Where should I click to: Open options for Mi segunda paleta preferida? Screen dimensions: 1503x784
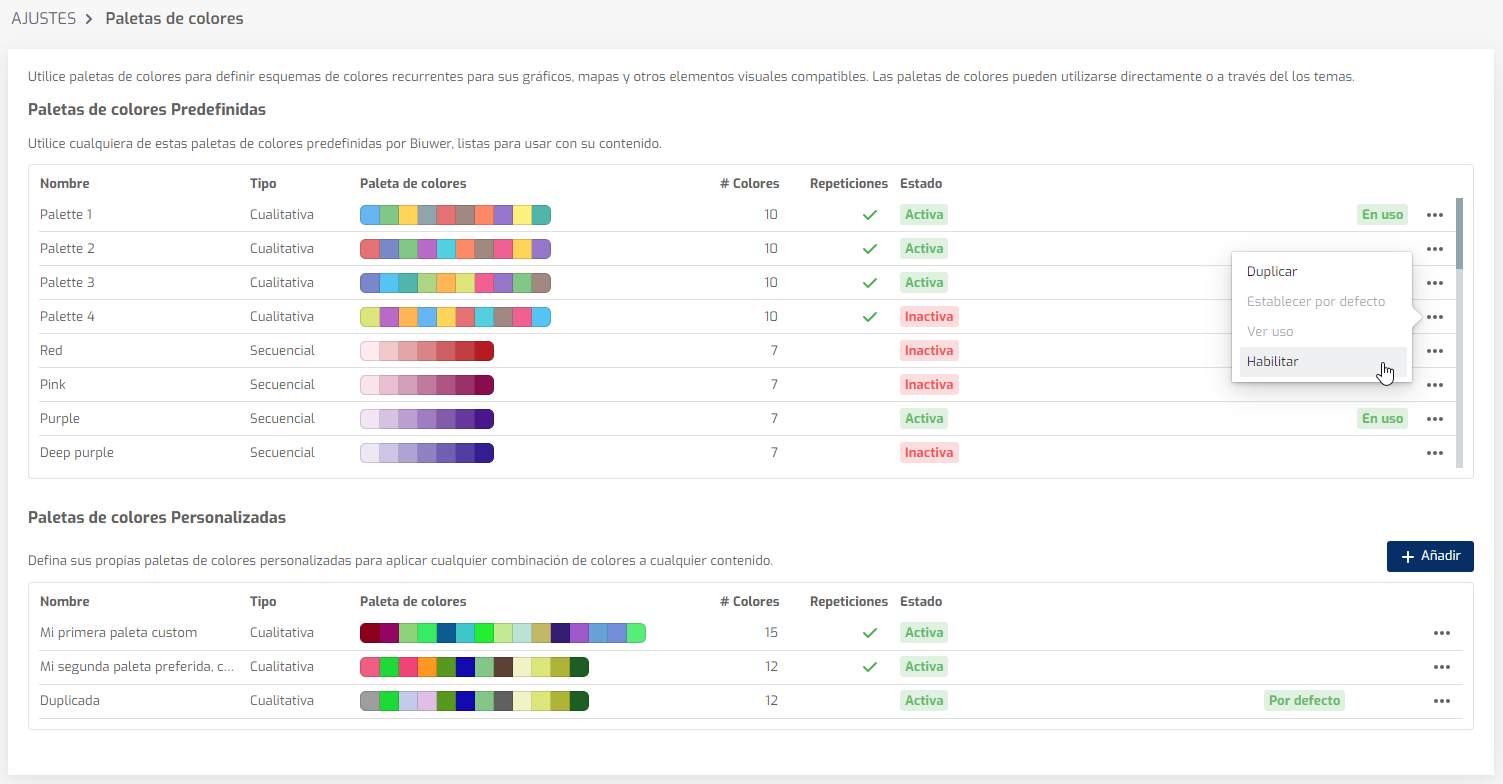point(1441,667)
